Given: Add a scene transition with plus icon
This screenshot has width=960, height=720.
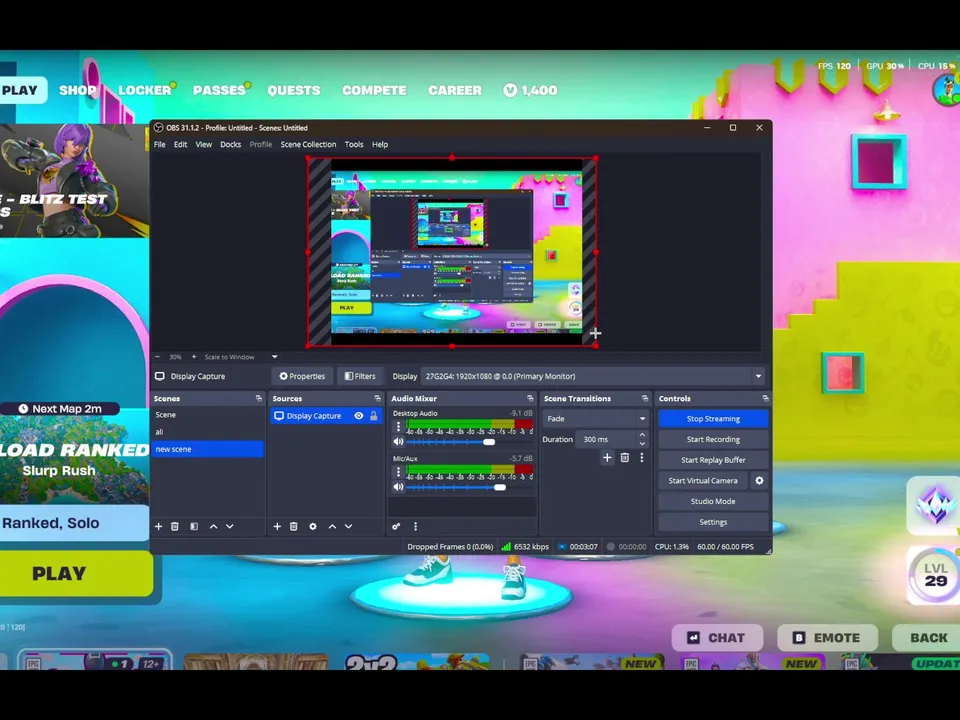Looking at the screenshot, I should [x=607, y=457].
